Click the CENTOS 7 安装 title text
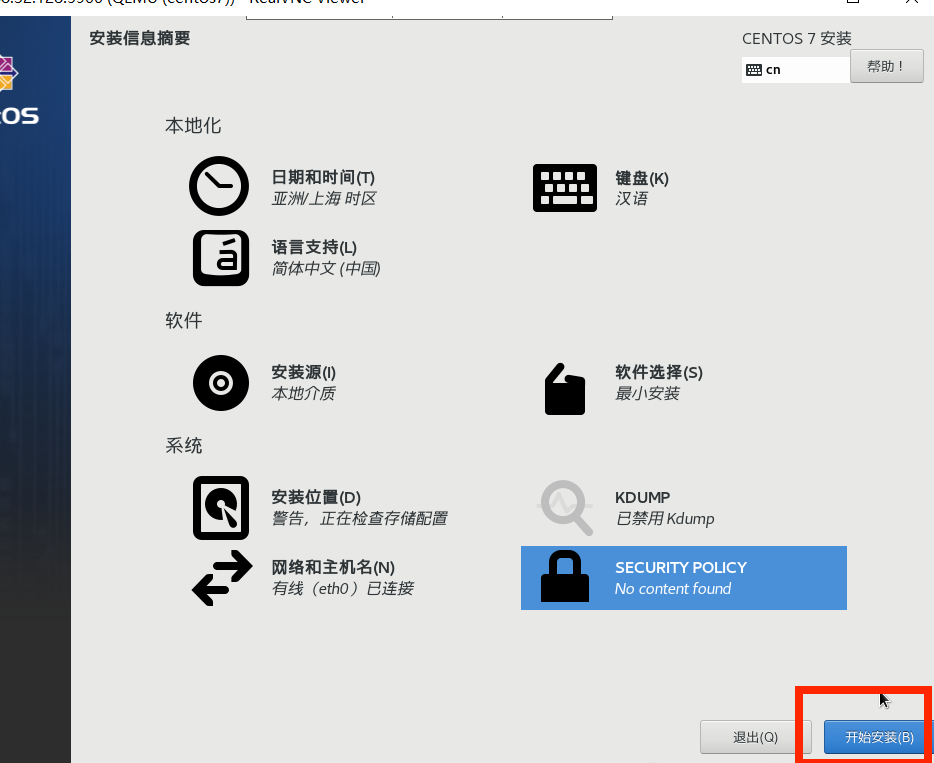The width and height of the screenshot is (934, 763). point(796,39)
